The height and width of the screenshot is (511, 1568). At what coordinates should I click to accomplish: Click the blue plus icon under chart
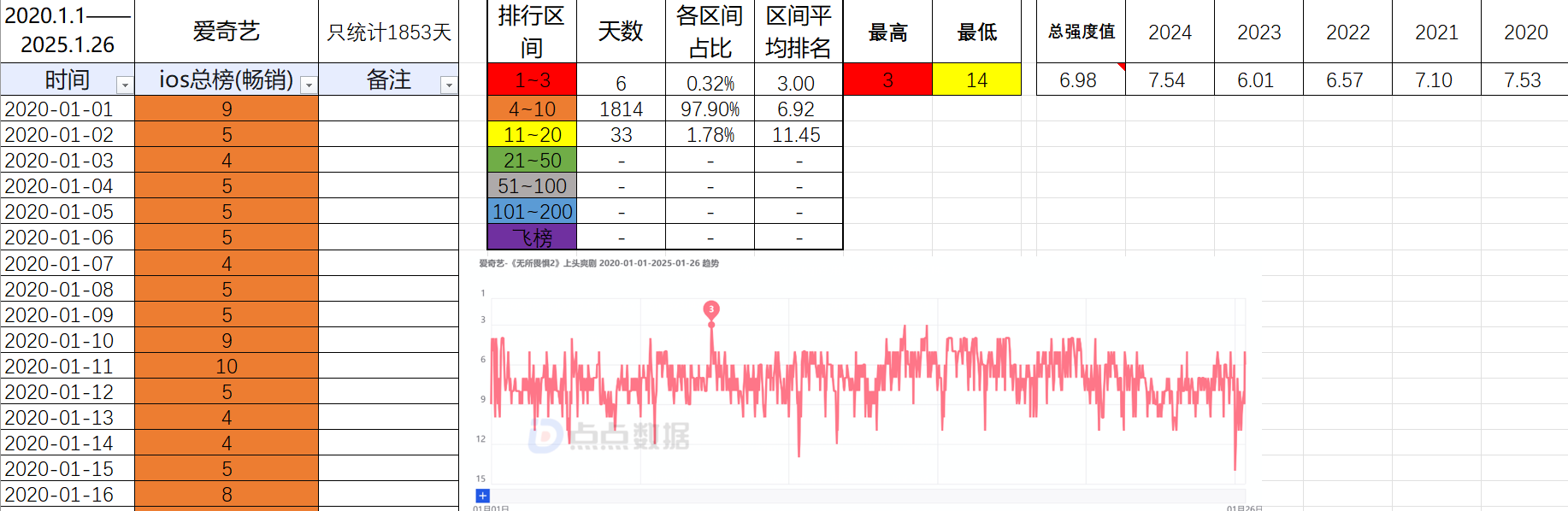coord(483,496)
